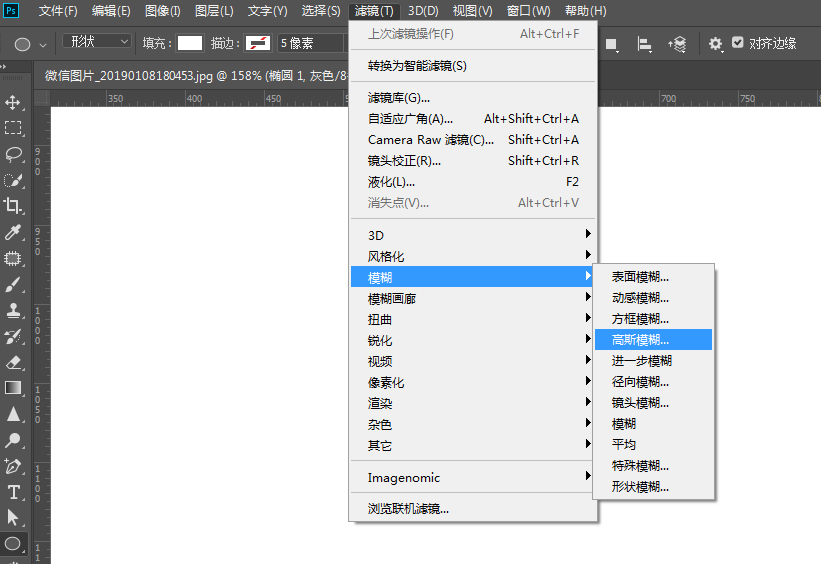This screenshot has height=564, width=821.
Task: Select the Eraser tool
Action: (13, 362)
